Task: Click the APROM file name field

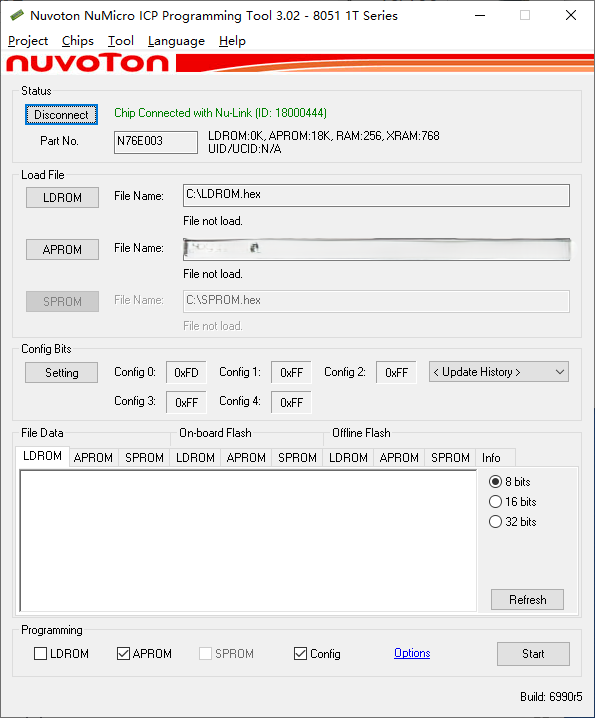Action: coord(376,250)
